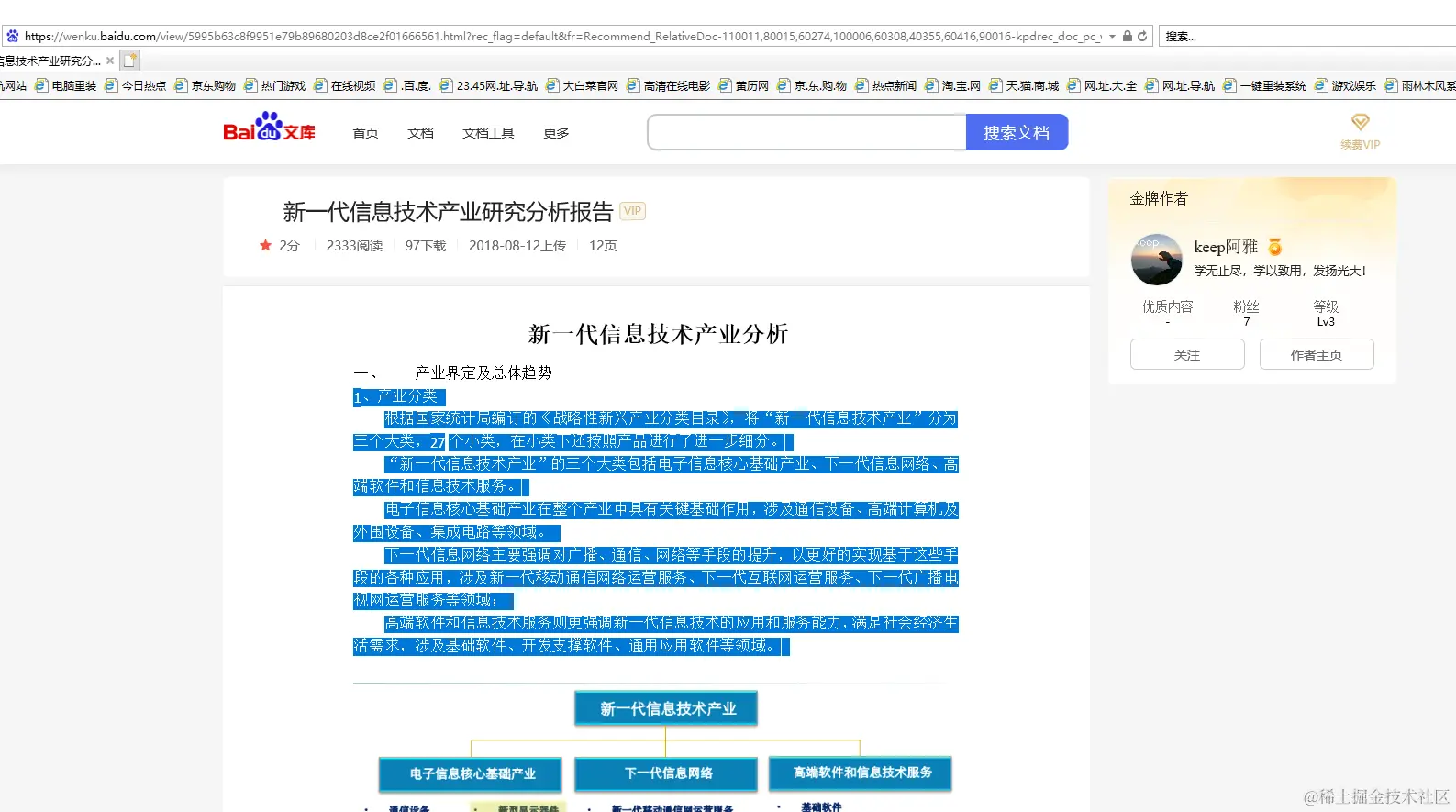Click the 新一代信息技术产业 diagram top box

pos(666,708)
